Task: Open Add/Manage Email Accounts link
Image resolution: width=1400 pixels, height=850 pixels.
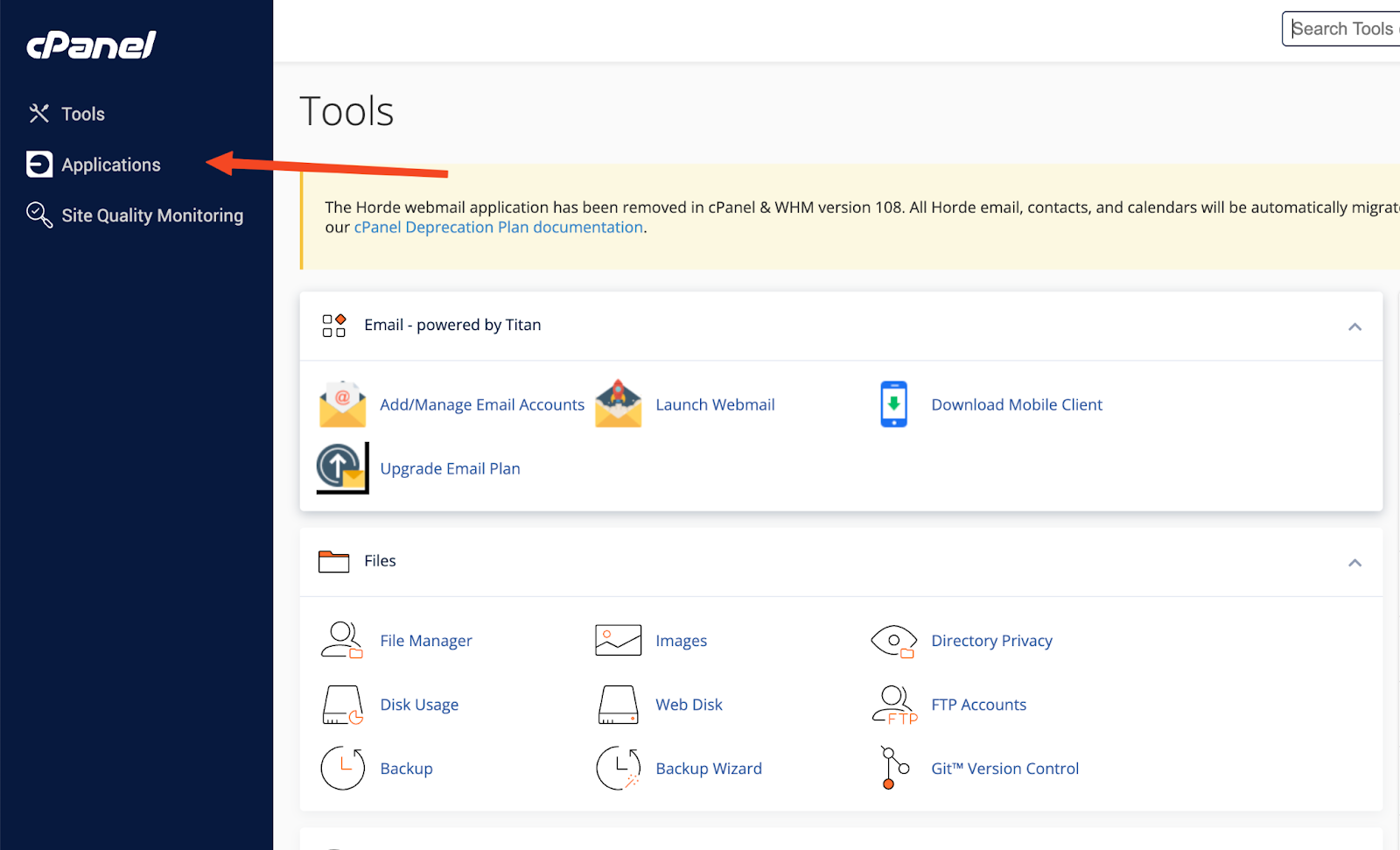Action: point(482,404)
